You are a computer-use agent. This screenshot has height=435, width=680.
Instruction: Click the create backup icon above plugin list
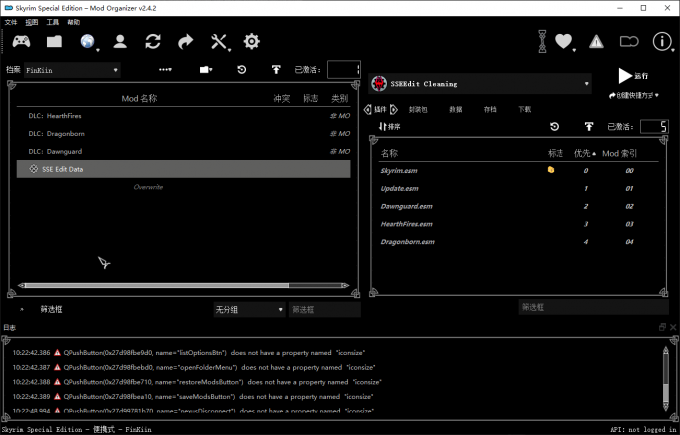[588, 127]
